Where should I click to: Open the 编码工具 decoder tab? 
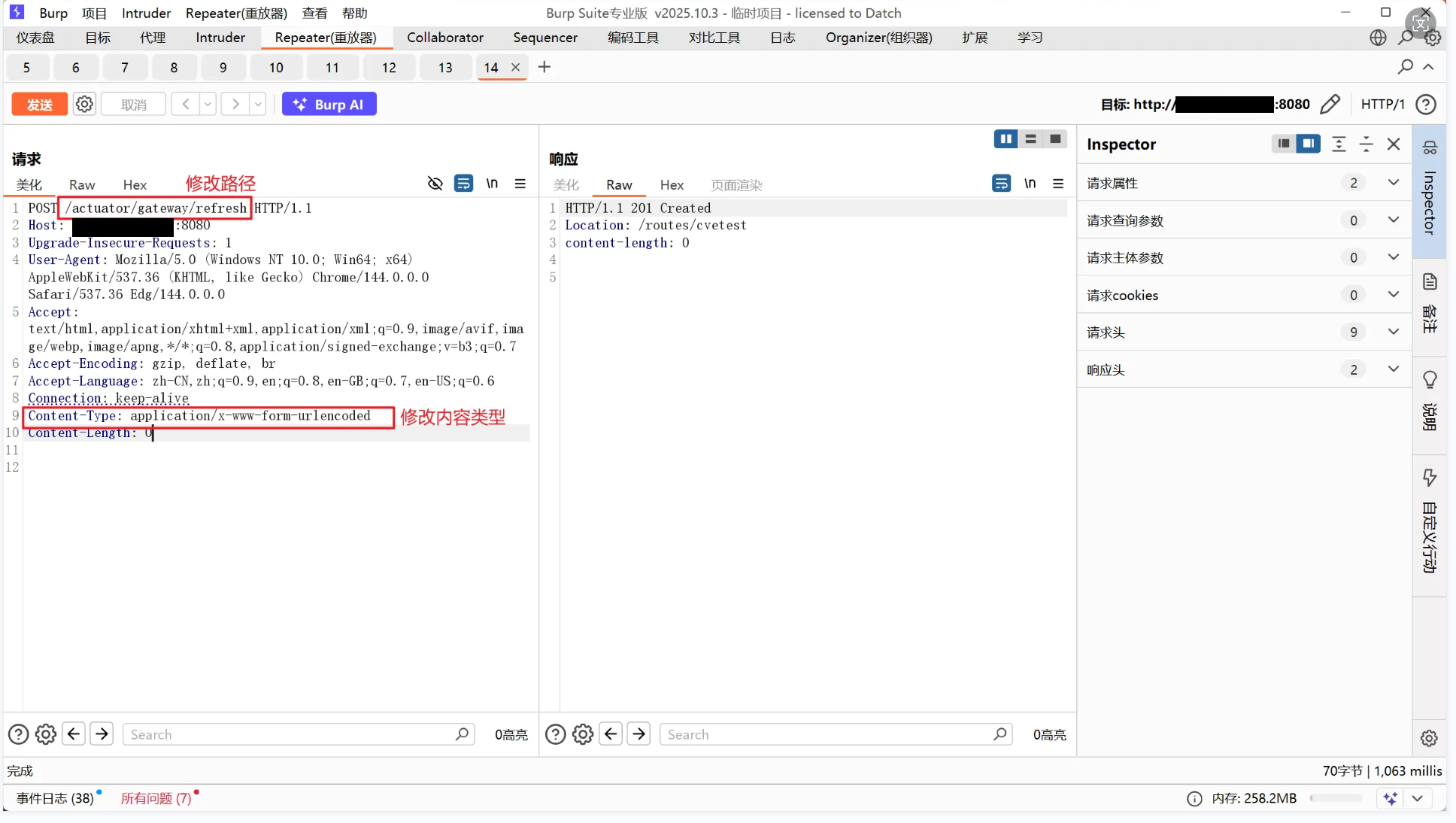pos(633,38)
